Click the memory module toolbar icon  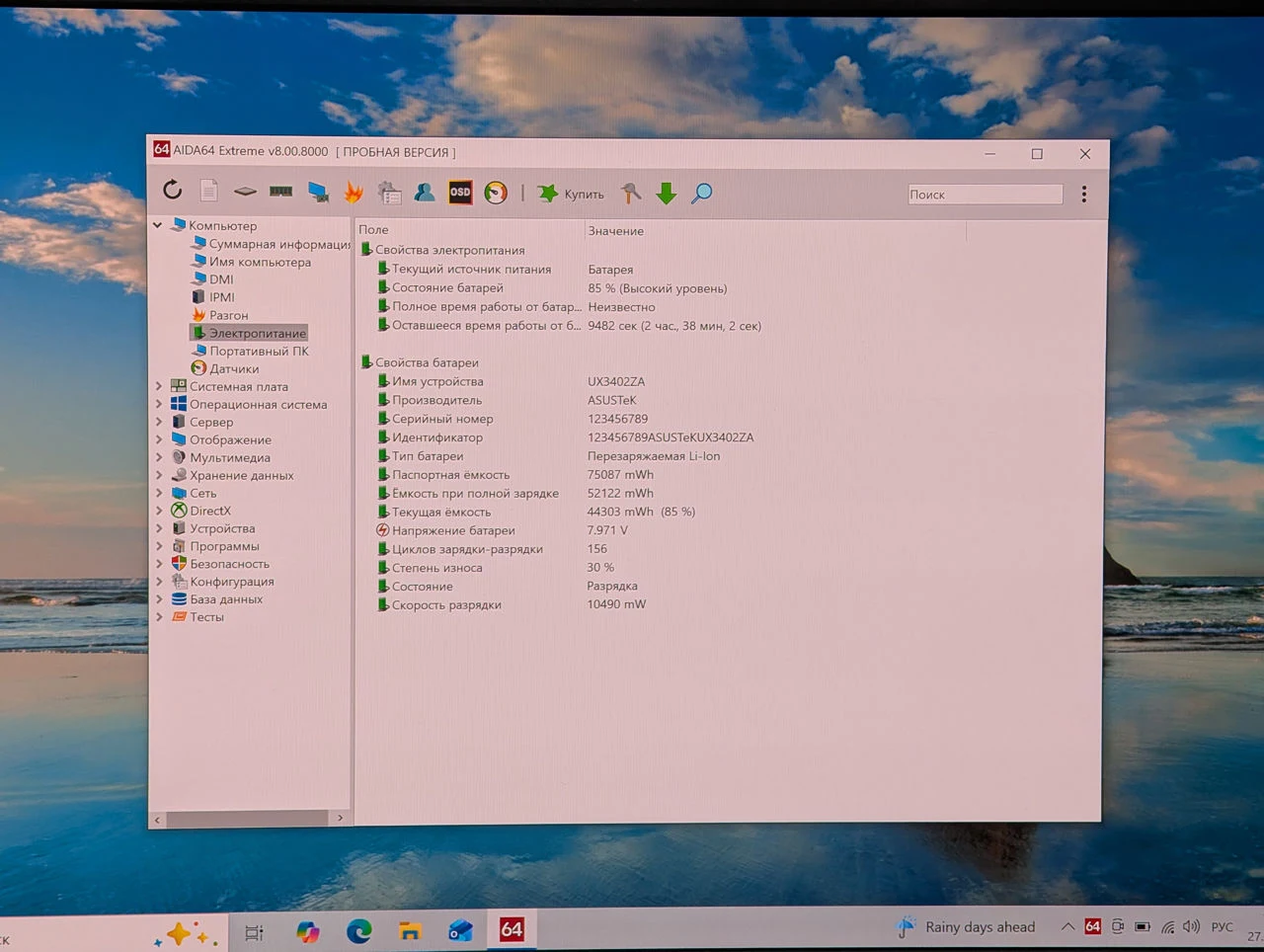[281, 192]
